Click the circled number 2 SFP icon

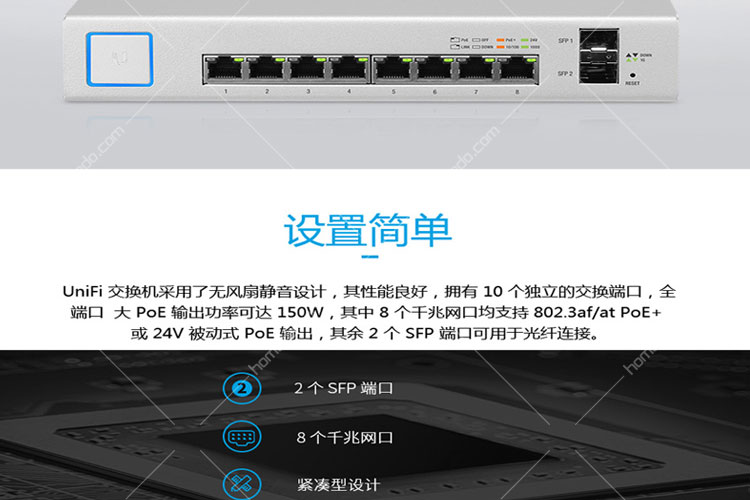coord(242,388)
